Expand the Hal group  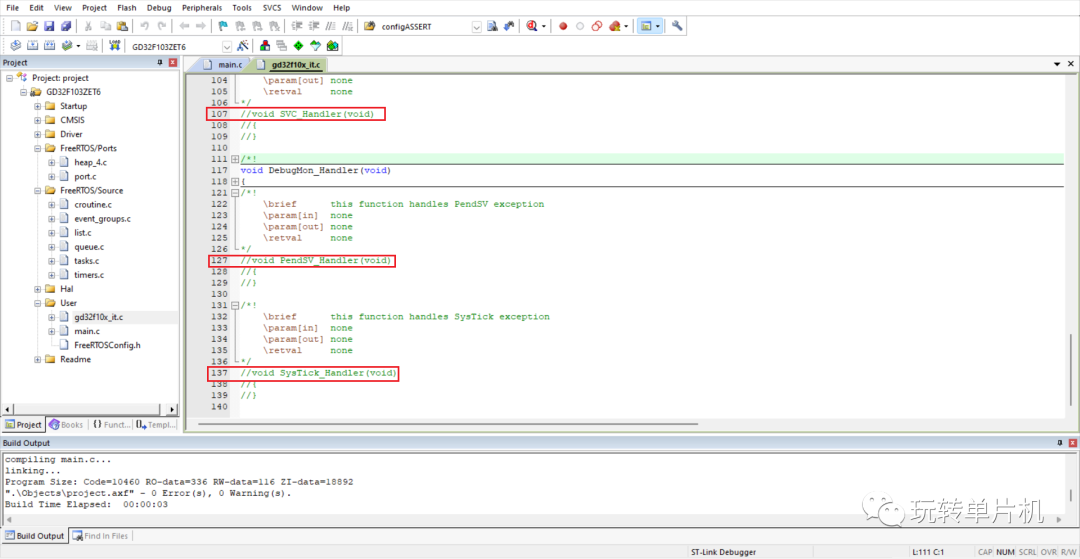pos(38,289)
